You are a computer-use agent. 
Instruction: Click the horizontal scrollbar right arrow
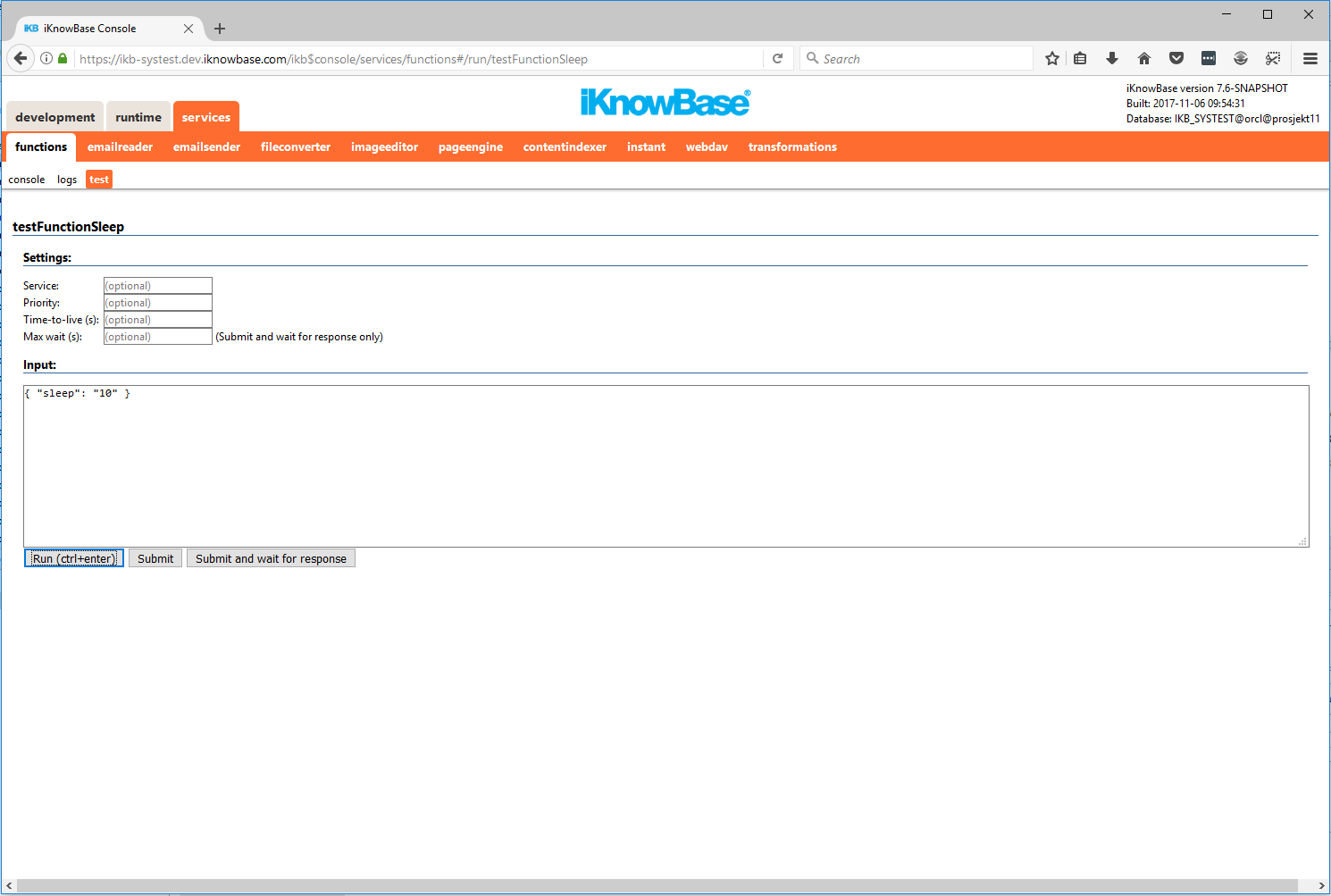(x=1321, y=886)
